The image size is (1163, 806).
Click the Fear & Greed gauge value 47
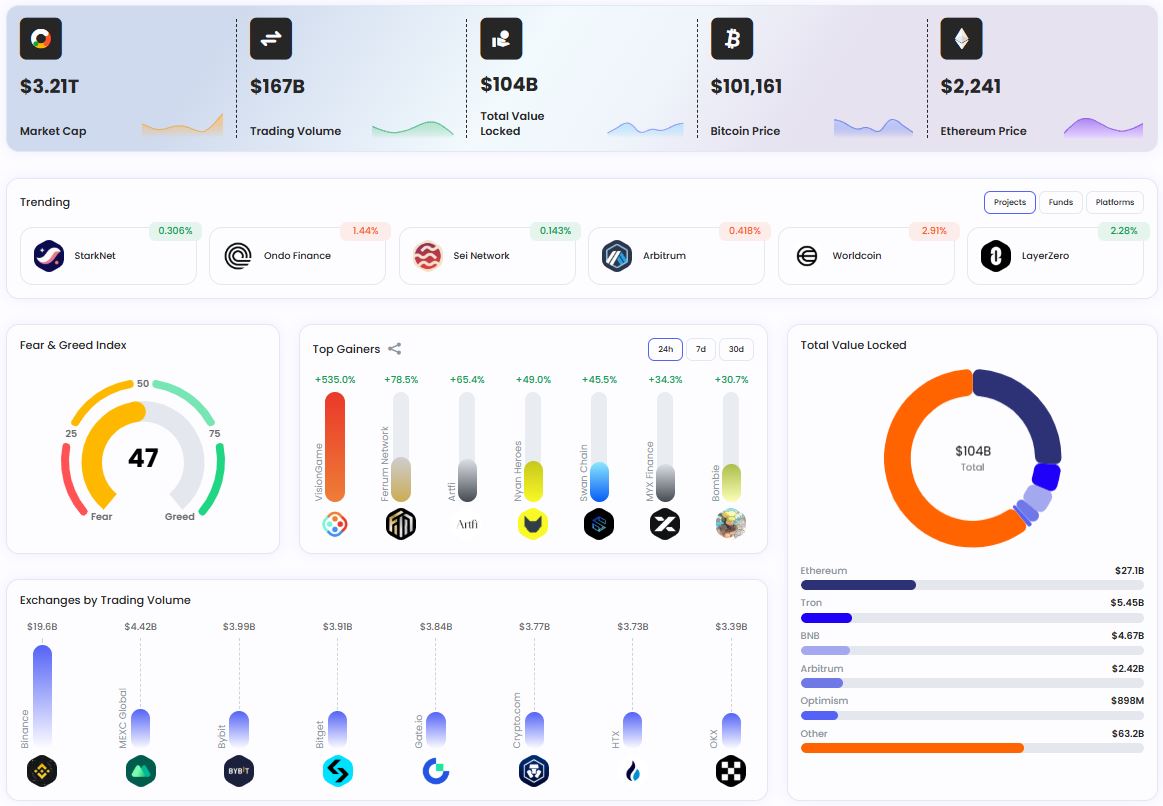[143, 457]
